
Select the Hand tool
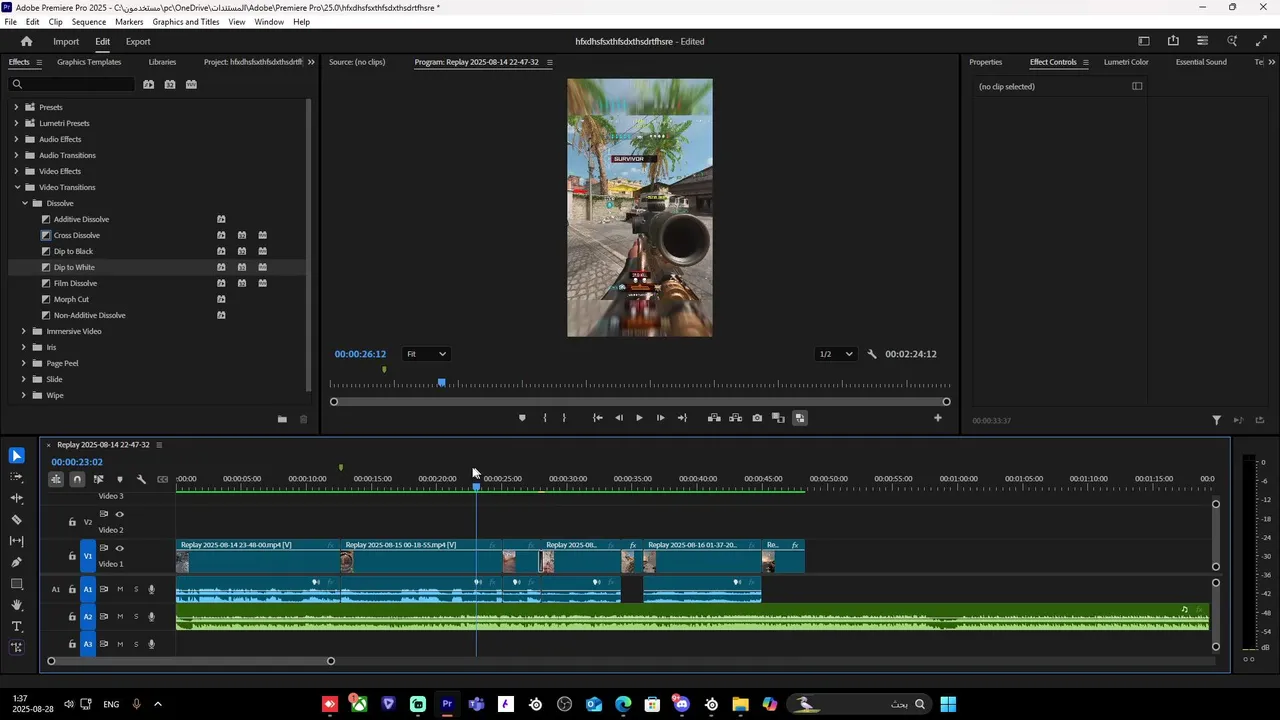(17, 605)
